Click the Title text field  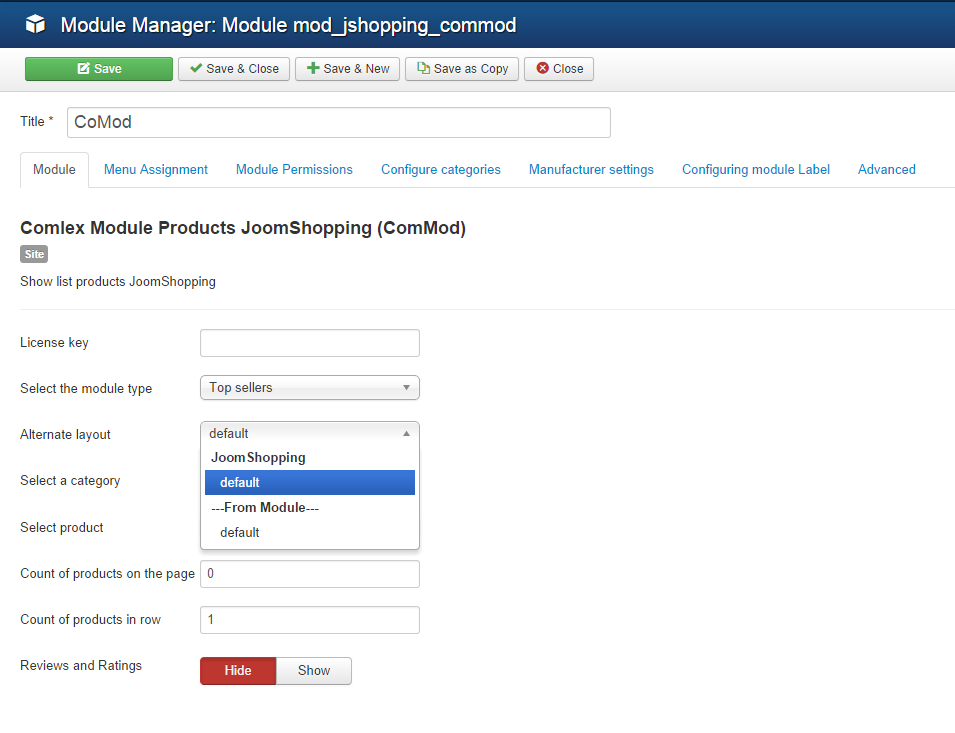point(338,122)
